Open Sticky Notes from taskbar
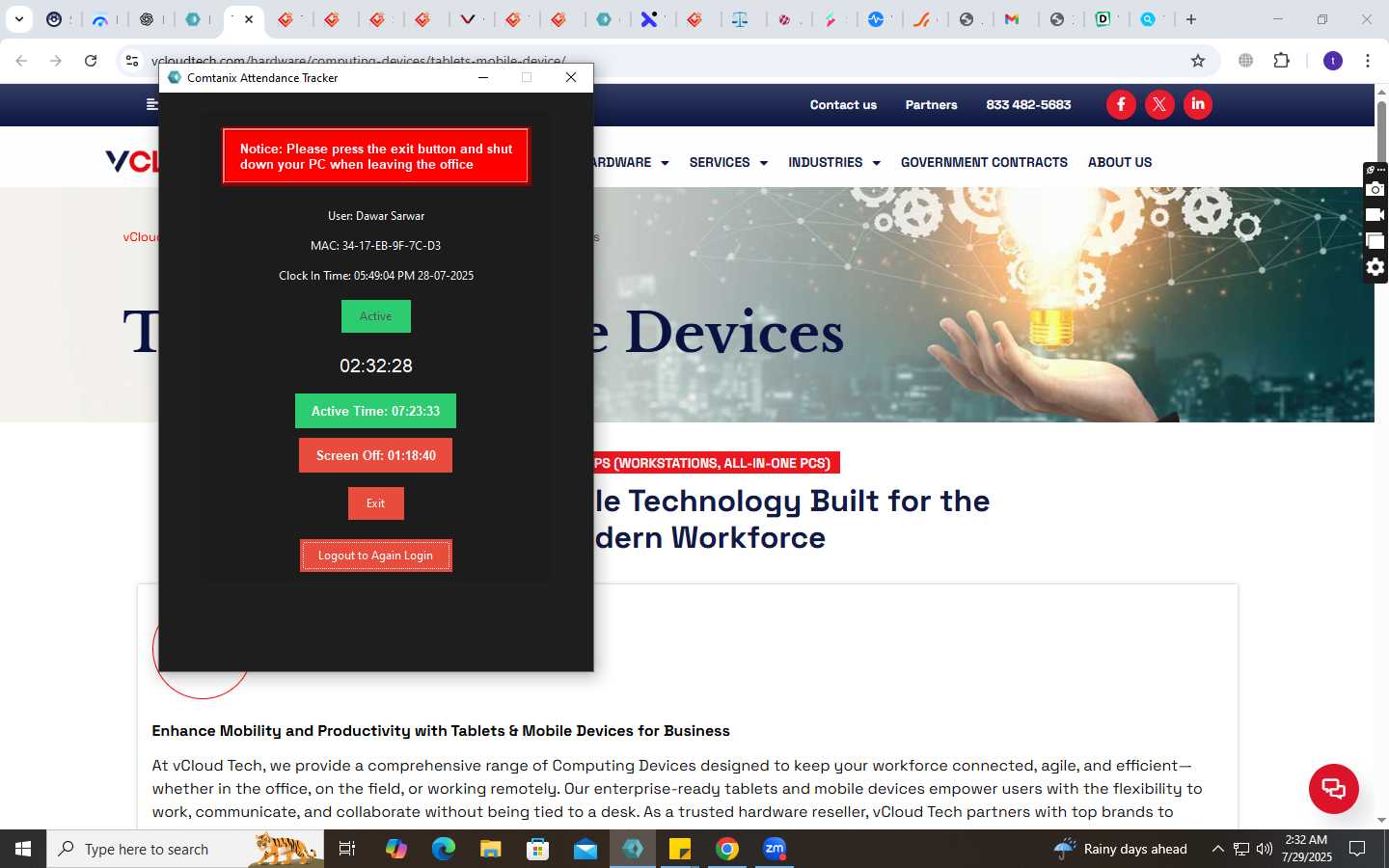Image resolution: width=1389 pixels, height=868 pixels. (680, 849)
